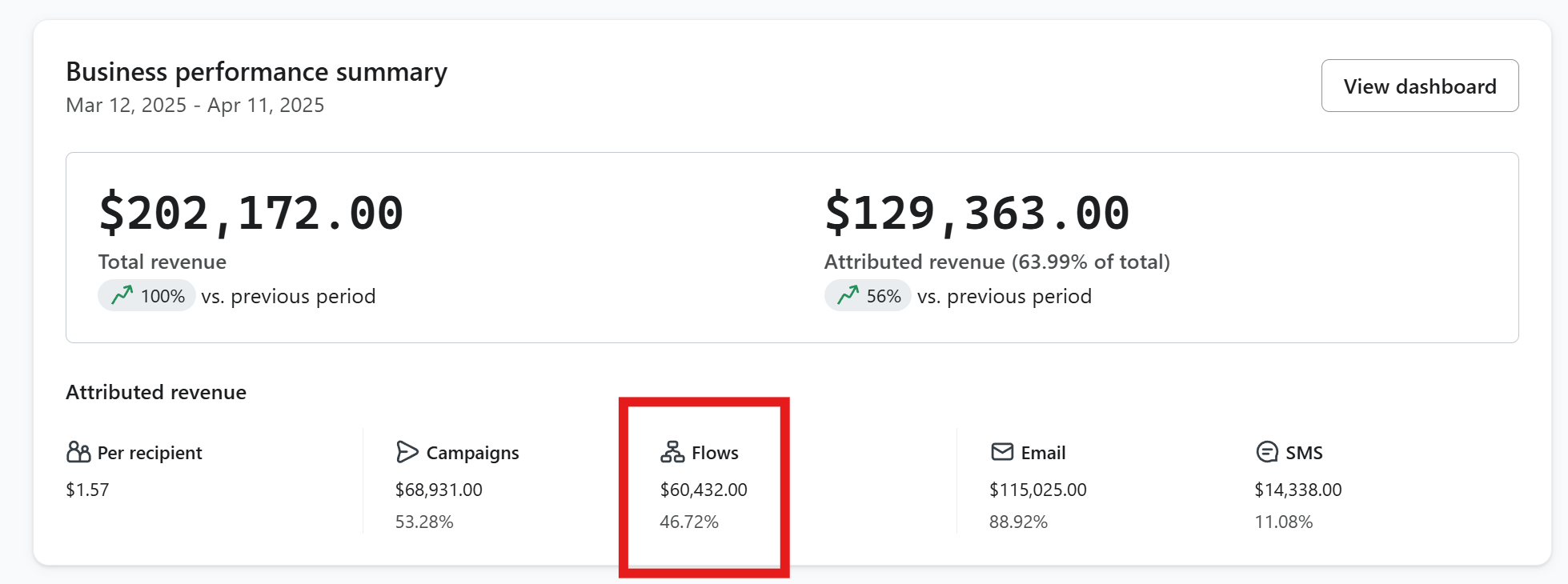Click the $1.57 per recipient value
The width and height of the screenshot is (1568, 584).
87,490
